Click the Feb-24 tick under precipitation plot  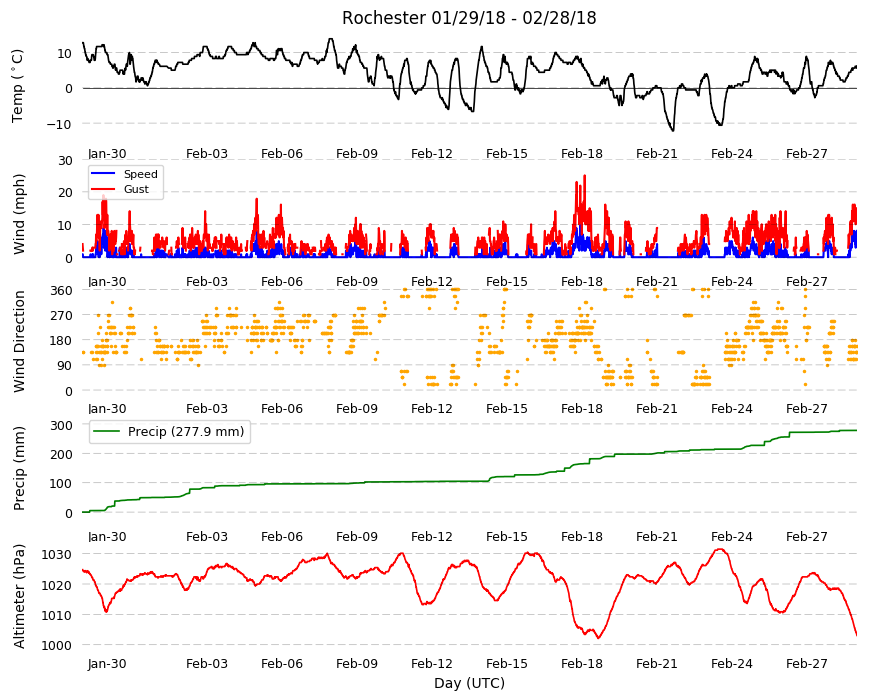click(731, 537)
